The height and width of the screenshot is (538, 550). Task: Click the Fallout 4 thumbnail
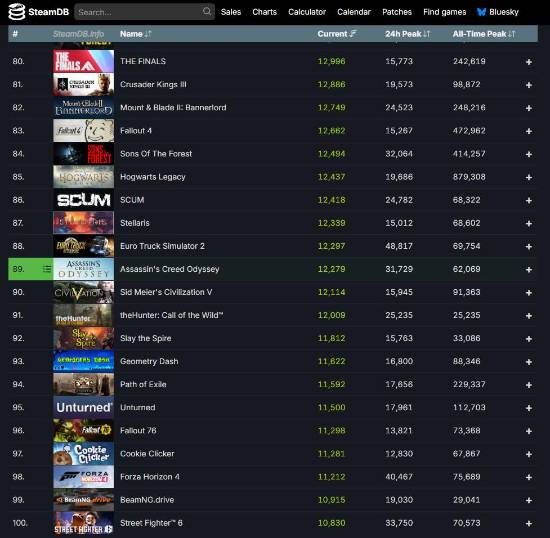point(83,131)
